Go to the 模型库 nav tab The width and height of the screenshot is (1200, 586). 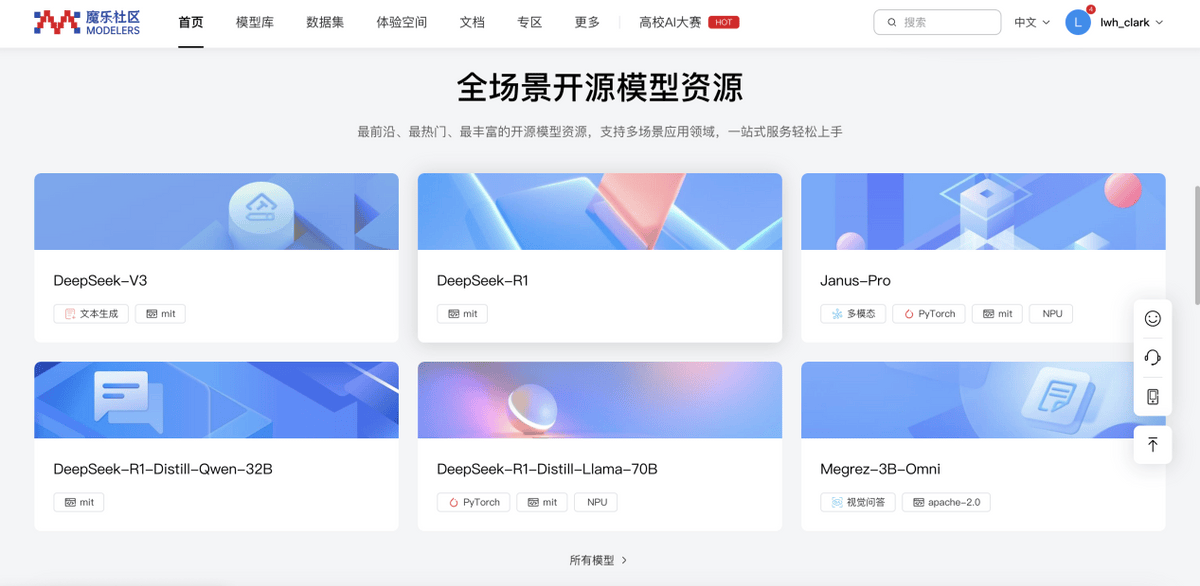(255, 22)
